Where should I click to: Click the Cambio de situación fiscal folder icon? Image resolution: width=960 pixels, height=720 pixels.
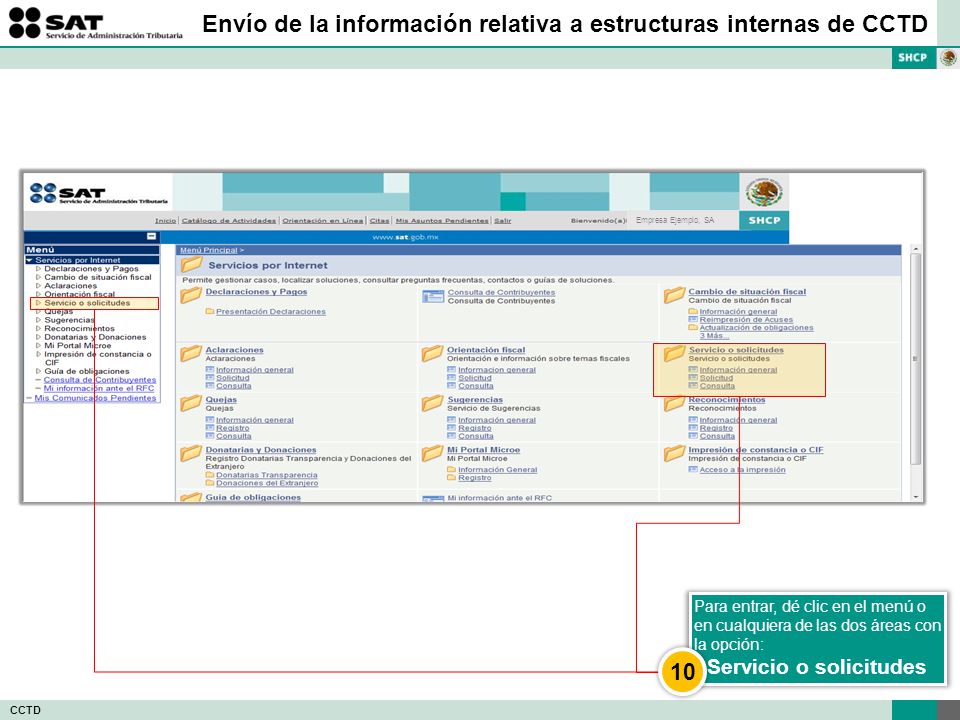(x=673, y=295)
